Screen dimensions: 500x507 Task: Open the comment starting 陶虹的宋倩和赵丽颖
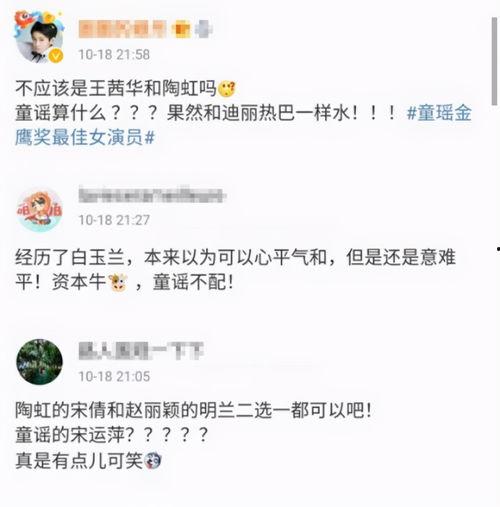(193, 435)
